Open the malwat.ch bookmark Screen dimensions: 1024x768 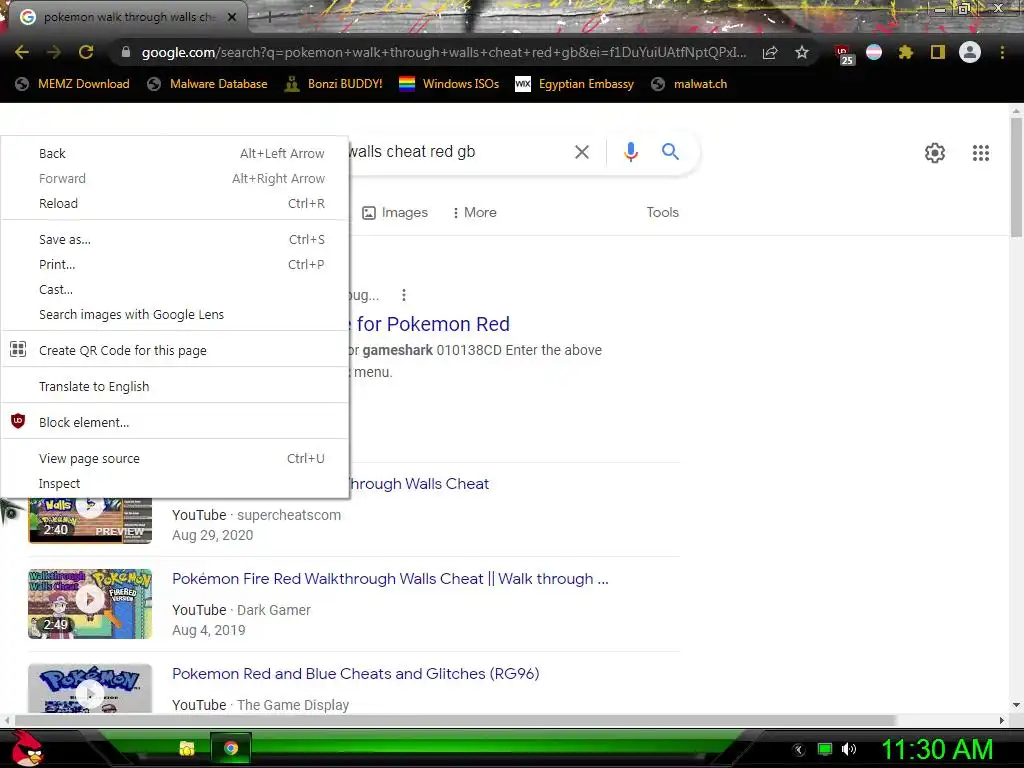[689, 84]
